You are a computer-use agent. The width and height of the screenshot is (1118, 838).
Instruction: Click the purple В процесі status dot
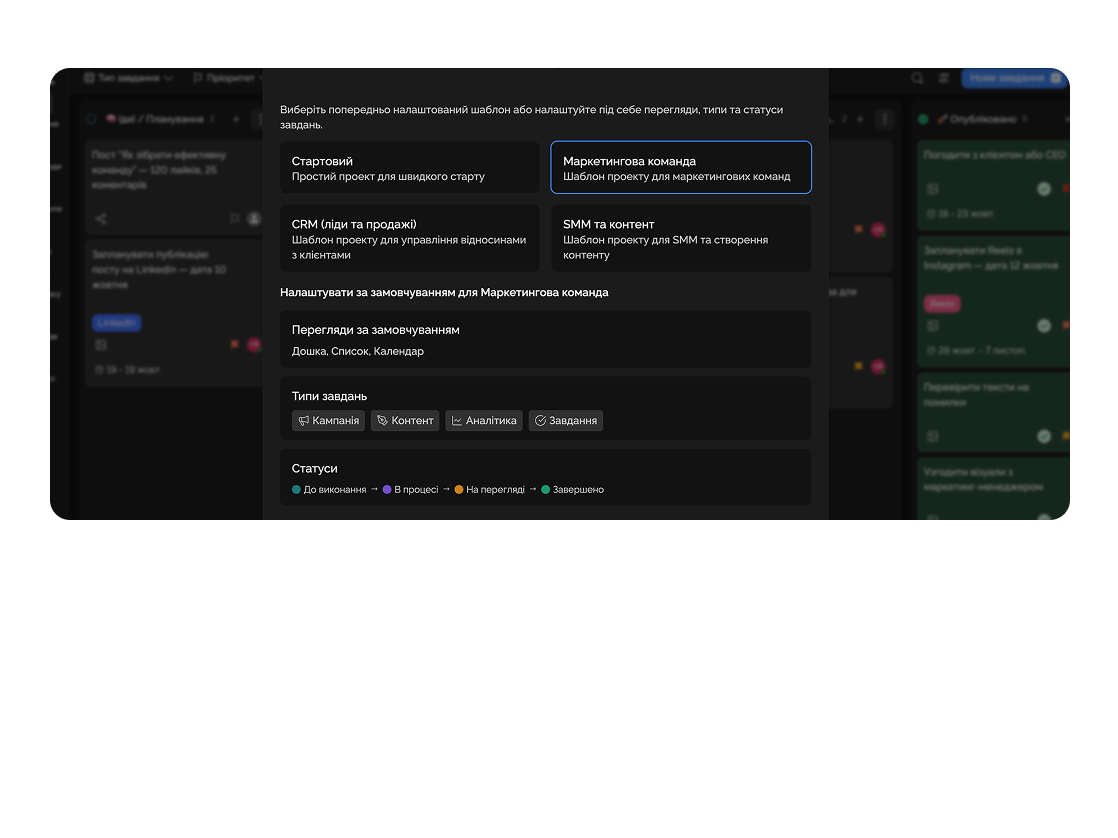pos(387,490)
